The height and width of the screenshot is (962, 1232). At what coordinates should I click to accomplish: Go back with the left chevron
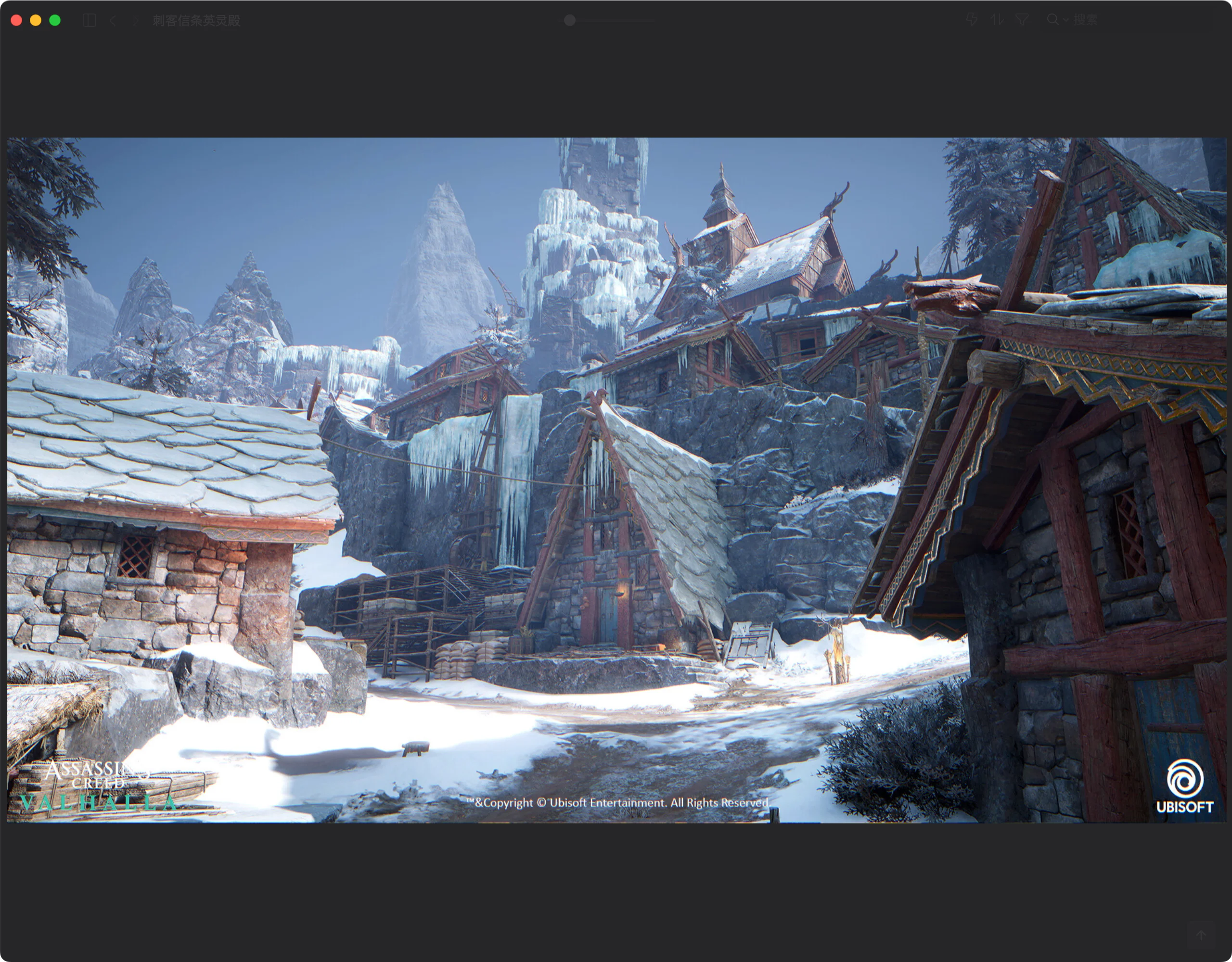click(x=113, y=20)
